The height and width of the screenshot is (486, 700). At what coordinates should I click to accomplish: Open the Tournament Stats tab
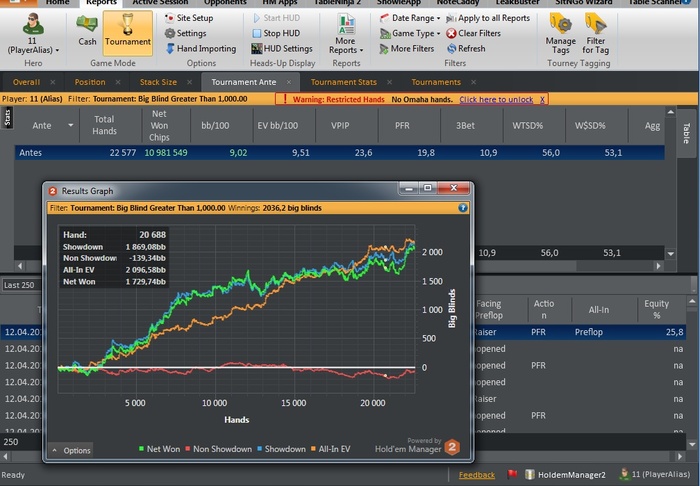[x=344, y=82]
